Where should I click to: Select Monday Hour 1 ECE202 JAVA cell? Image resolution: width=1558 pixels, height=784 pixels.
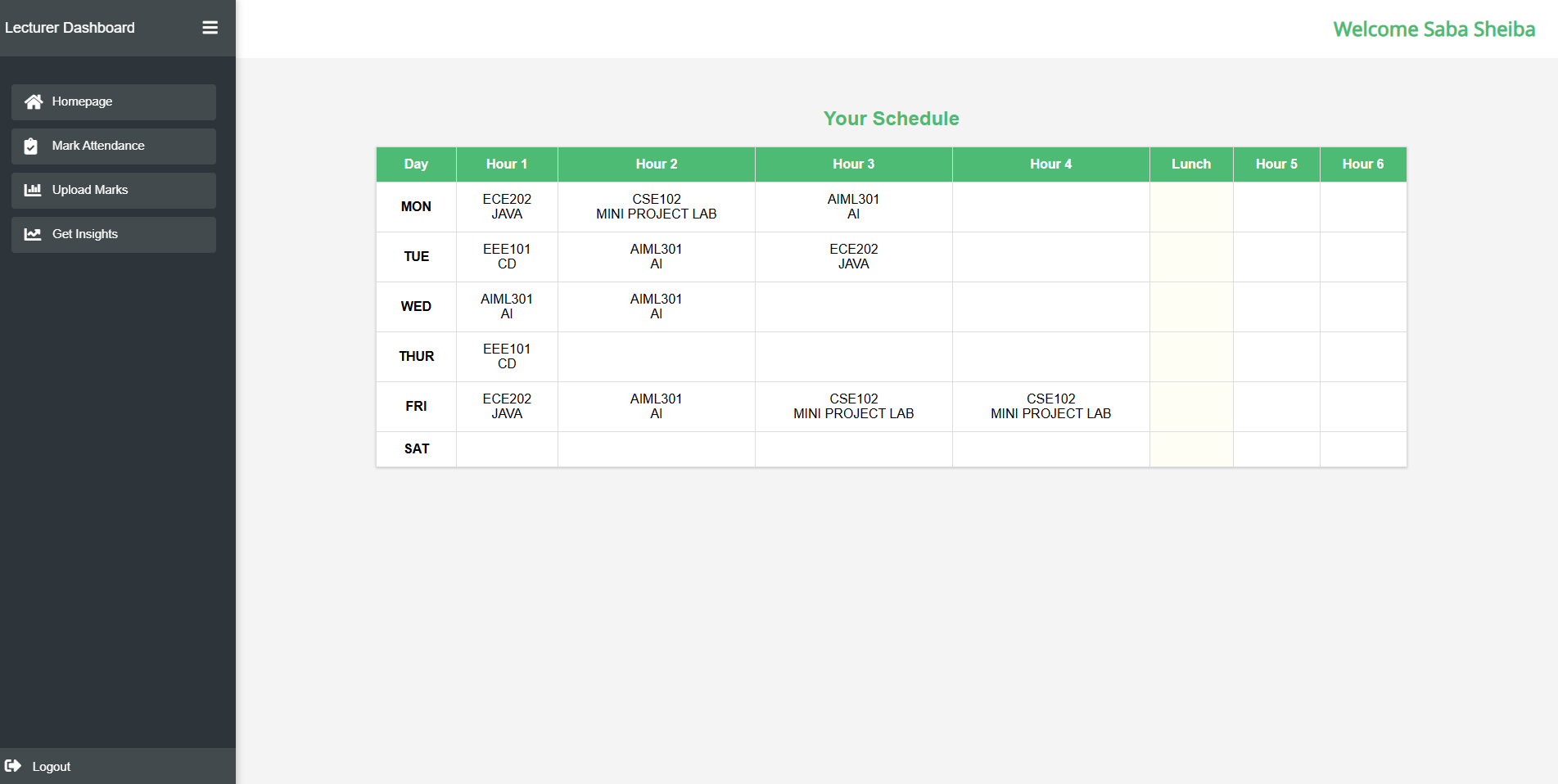(507, 206)
